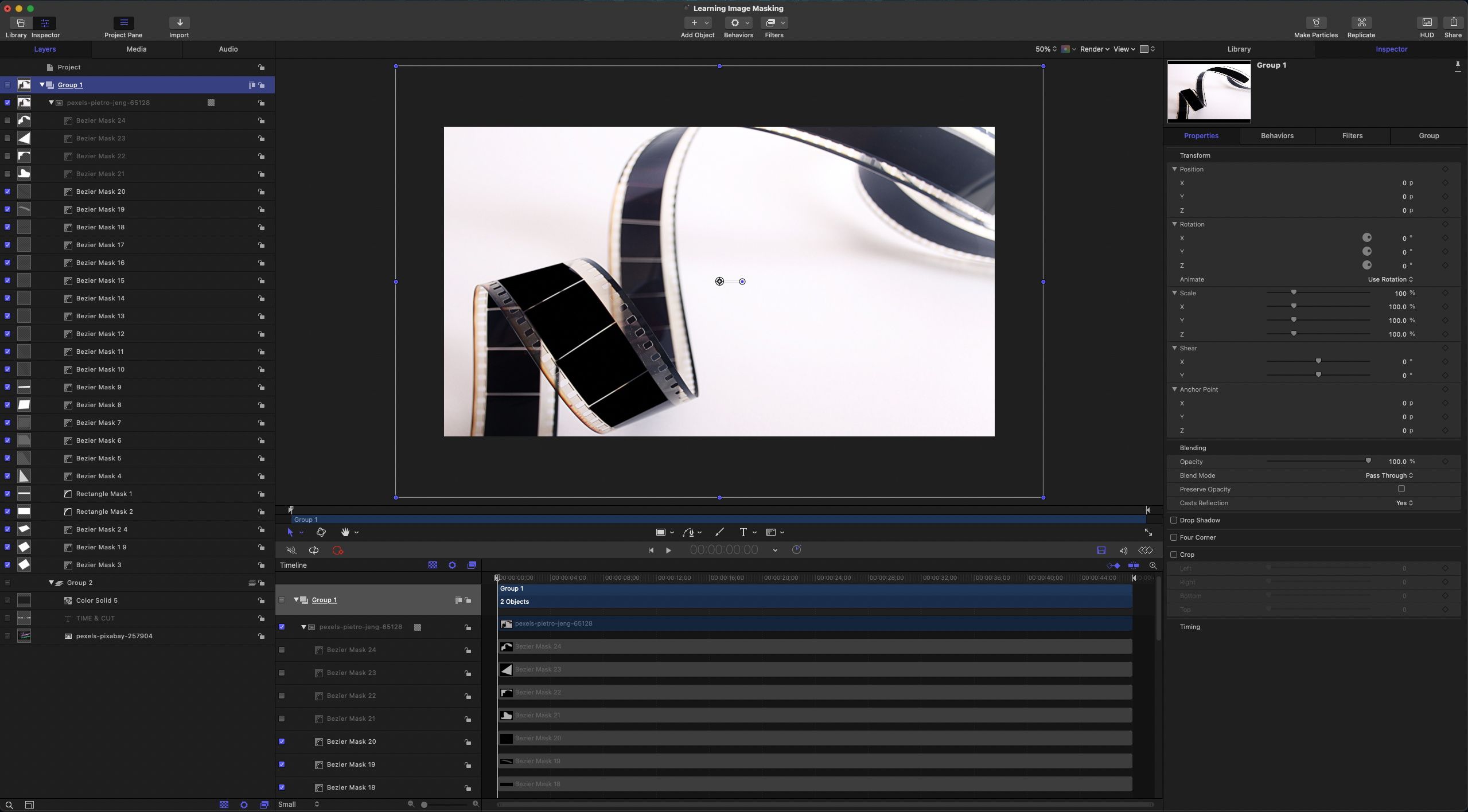1468x812 pixels.
Task: Select the Text tool in canvas toolbar
Action: 743,532
